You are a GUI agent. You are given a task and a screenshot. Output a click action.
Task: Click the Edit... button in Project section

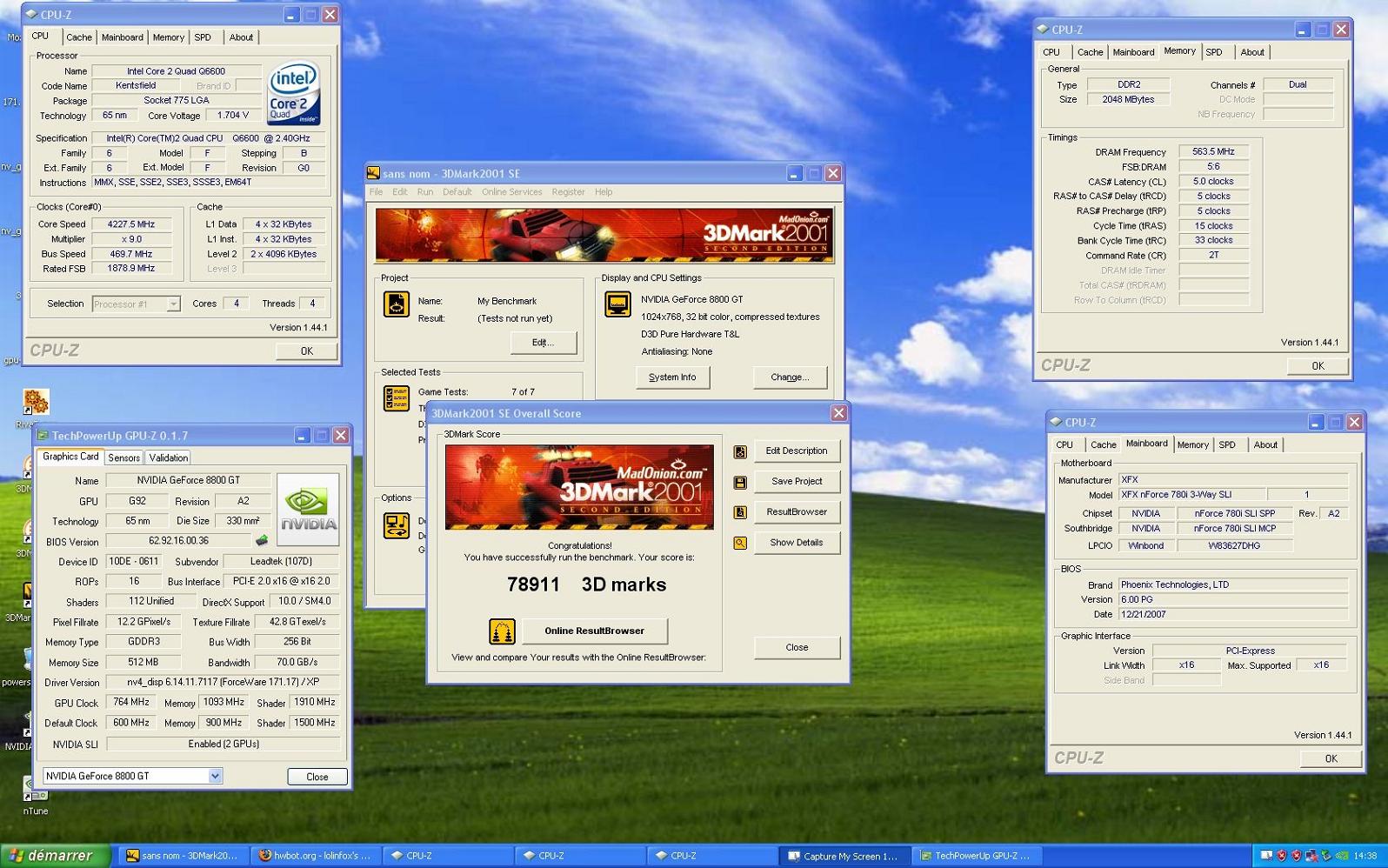point(543,343)
